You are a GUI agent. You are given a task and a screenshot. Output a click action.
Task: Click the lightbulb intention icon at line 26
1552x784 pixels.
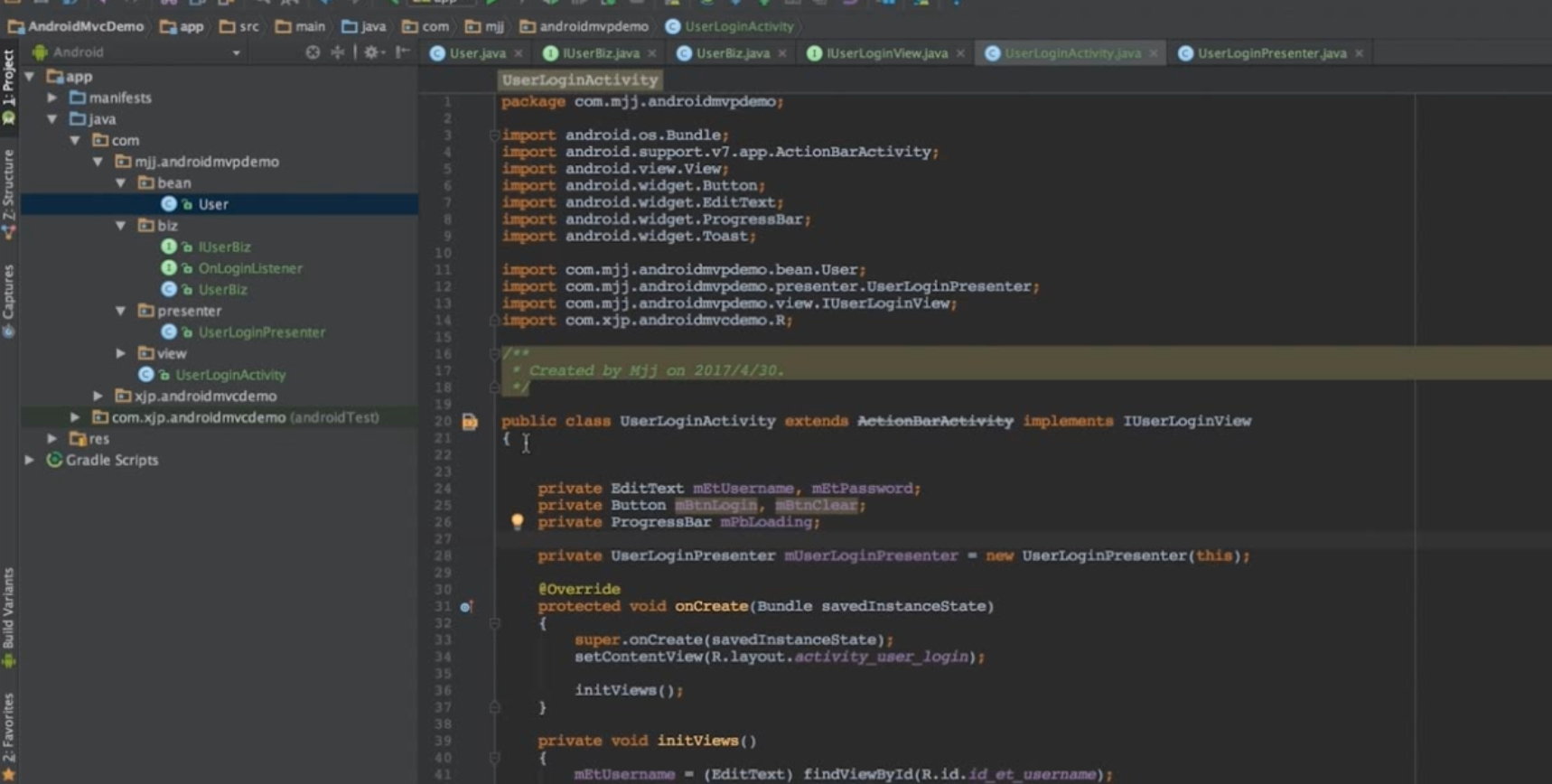coord(517,521)
